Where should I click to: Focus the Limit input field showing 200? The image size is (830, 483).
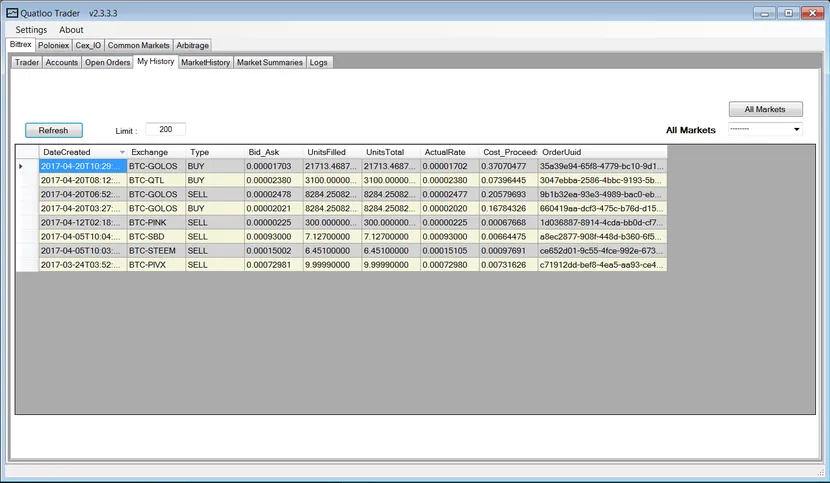(166, 129)
